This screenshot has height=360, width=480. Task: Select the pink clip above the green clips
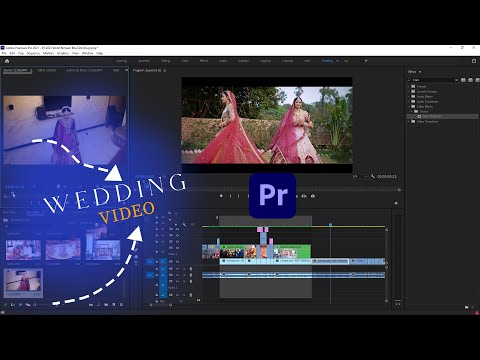(260, 229)
